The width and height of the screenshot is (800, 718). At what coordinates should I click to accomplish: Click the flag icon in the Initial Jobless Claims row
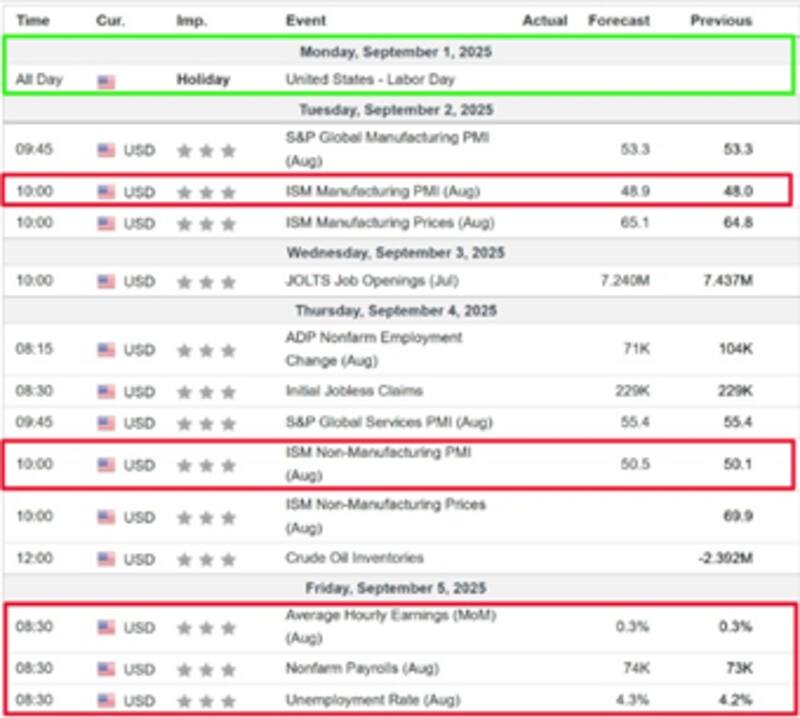coord(106,391)
